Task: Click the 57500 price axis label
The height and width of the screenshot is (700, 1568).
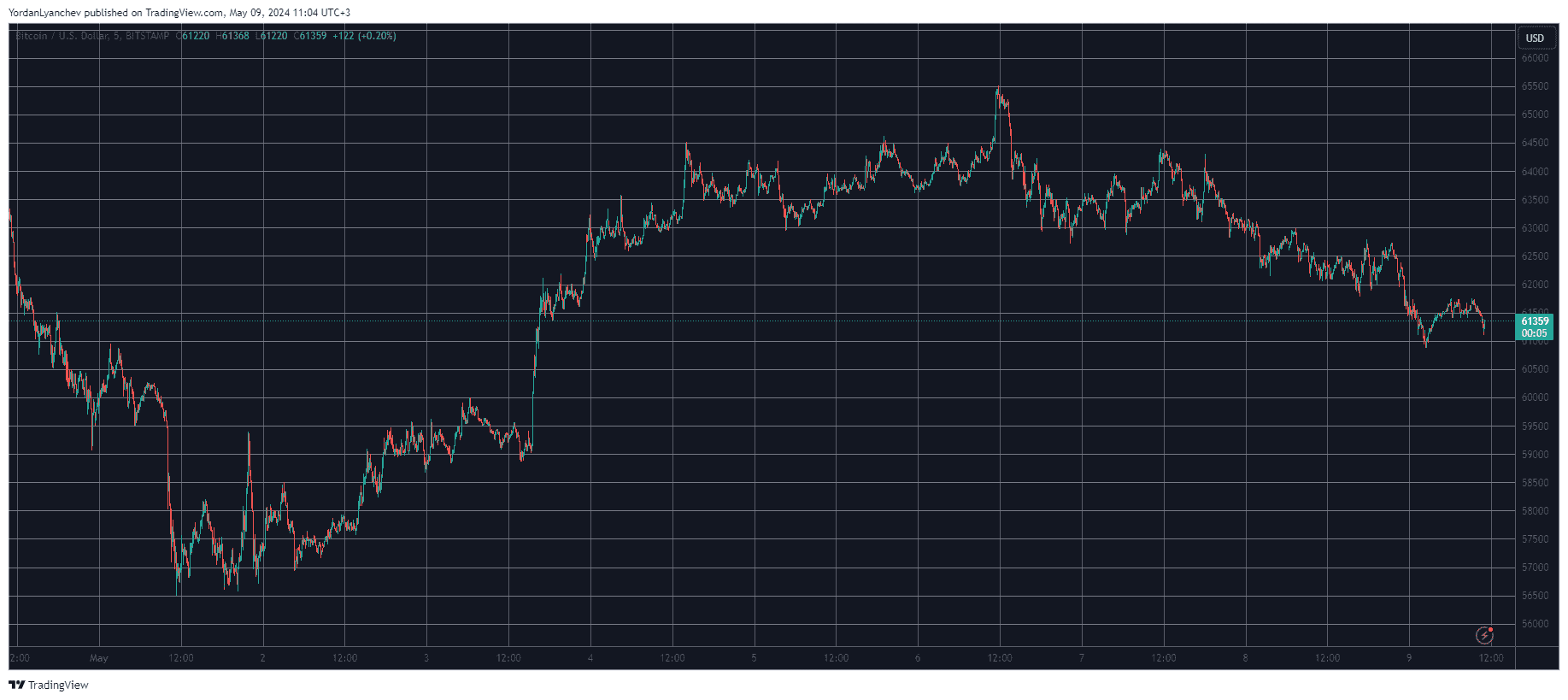Action: click(x=1535, y=539)
